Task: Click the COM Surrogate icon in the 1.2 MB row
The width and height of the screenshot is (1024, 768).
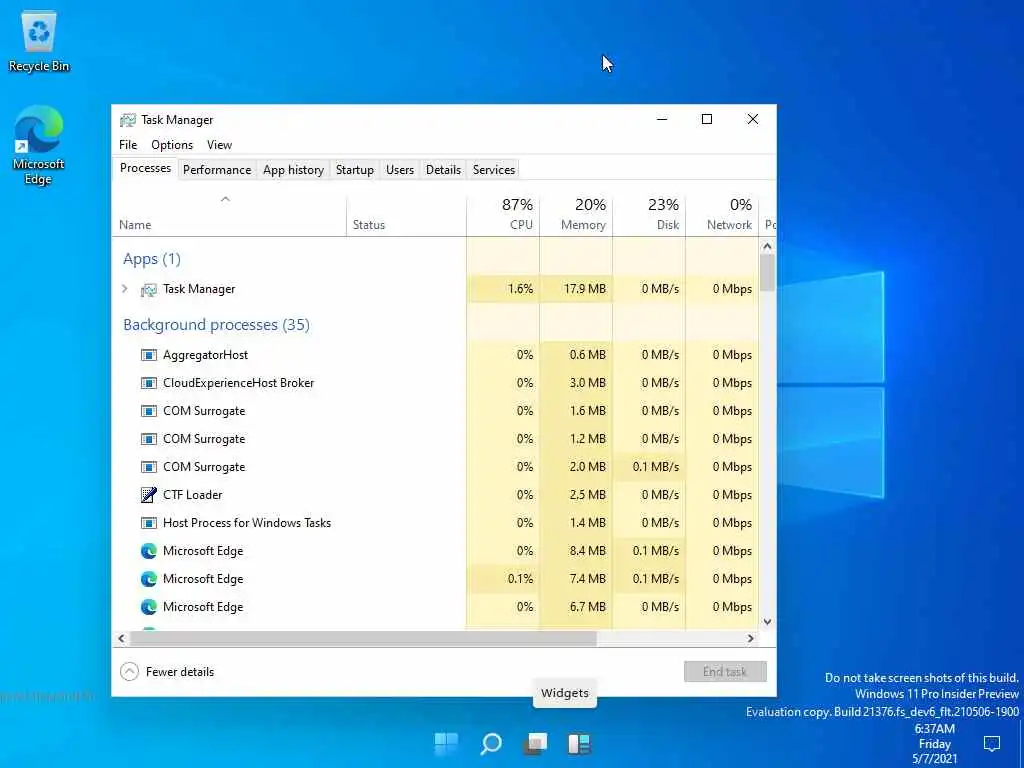Action: pyautogui.click(x=149, y=440)
